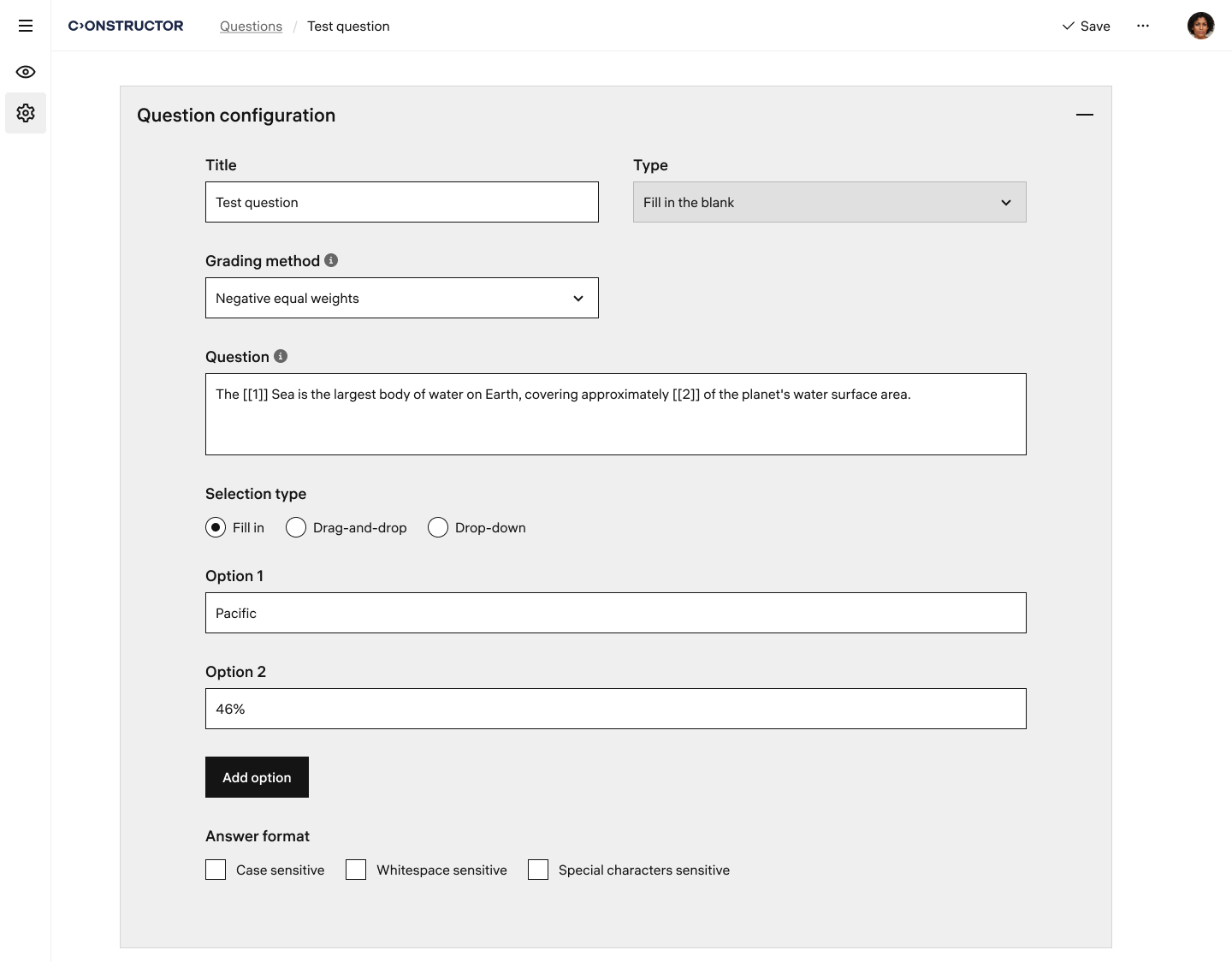Screen dimensions: 1232x962
Task: Select the Drag-and-drop radio button
Action: (x=296, y=527)
